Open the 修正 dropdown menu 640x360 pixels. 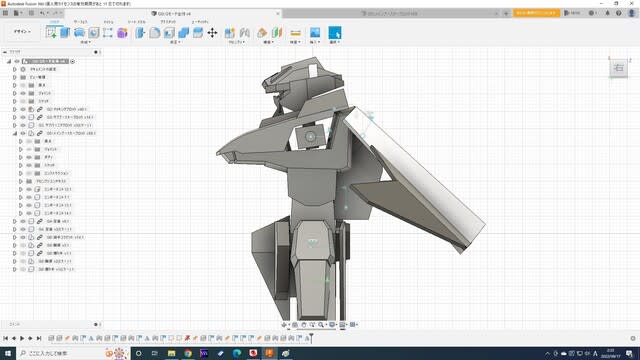tap(176, 42)
